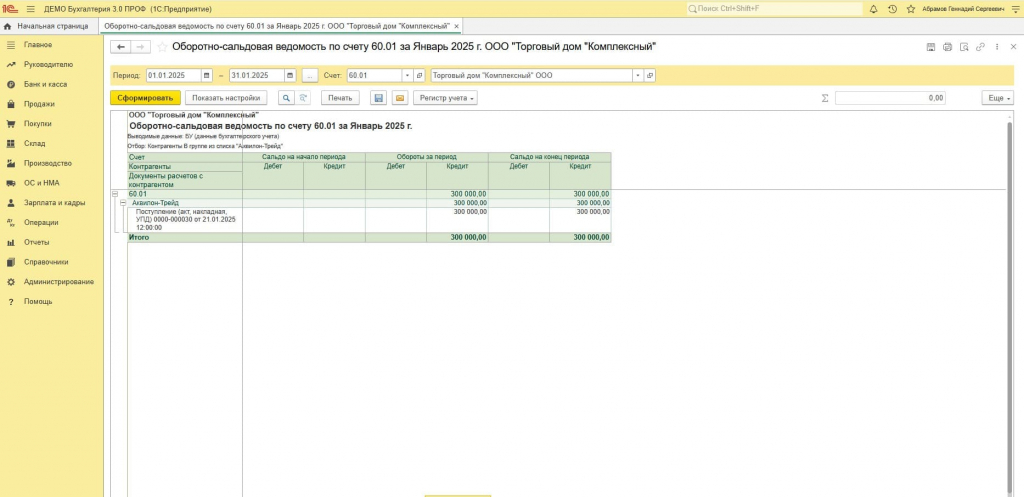Open favorites star in top bar
This screenshot has width=1024, height=497.
910,9
